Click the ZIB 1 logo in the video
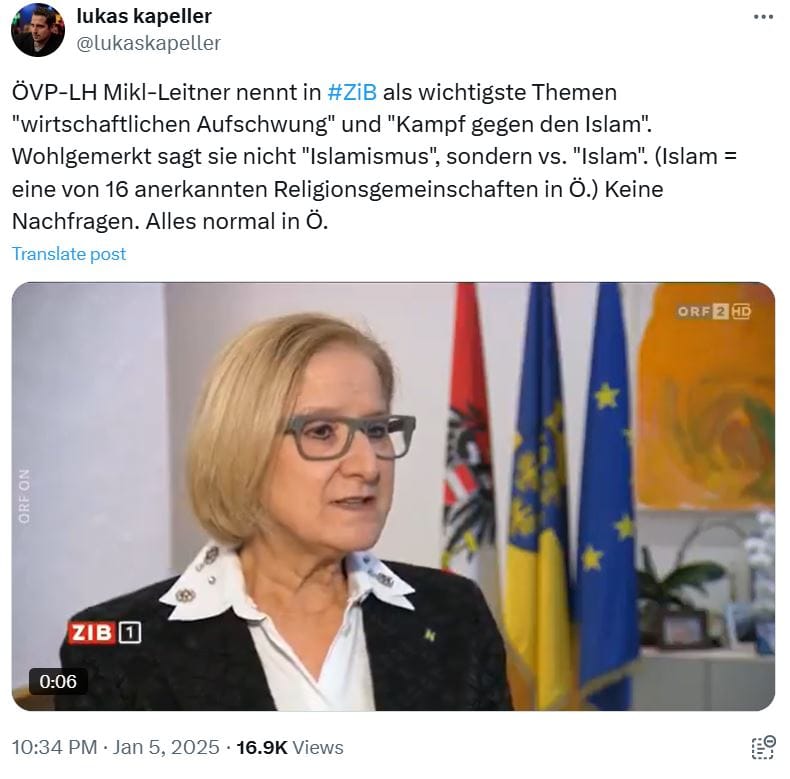Screen dimensions: 790x779 tap(104, 633)
